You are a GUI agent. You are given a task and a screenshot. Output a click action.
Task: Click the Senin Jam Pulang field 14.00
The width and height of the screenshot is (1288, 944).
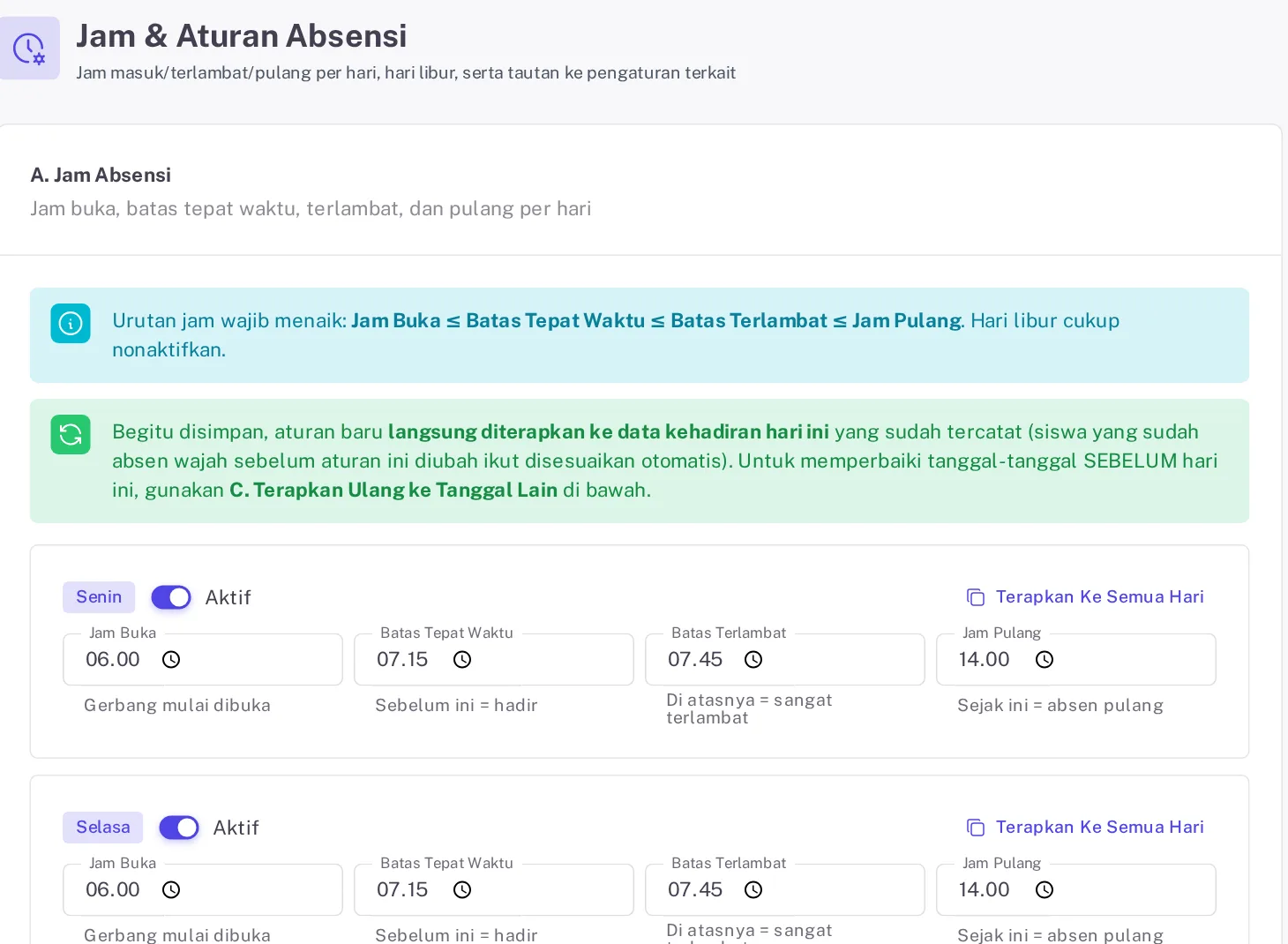pos(1076,659)
